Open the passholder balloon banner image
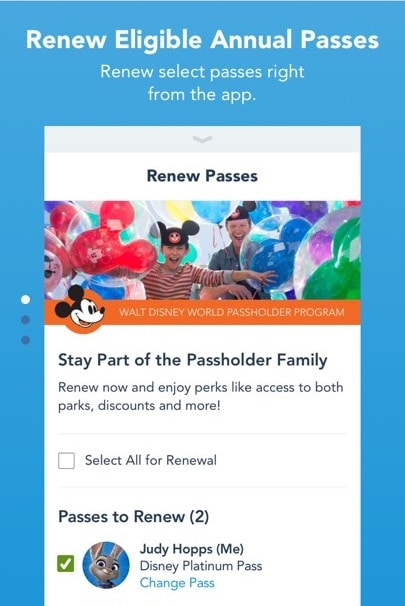Screen dimensions: 405x606 point(202,250)
